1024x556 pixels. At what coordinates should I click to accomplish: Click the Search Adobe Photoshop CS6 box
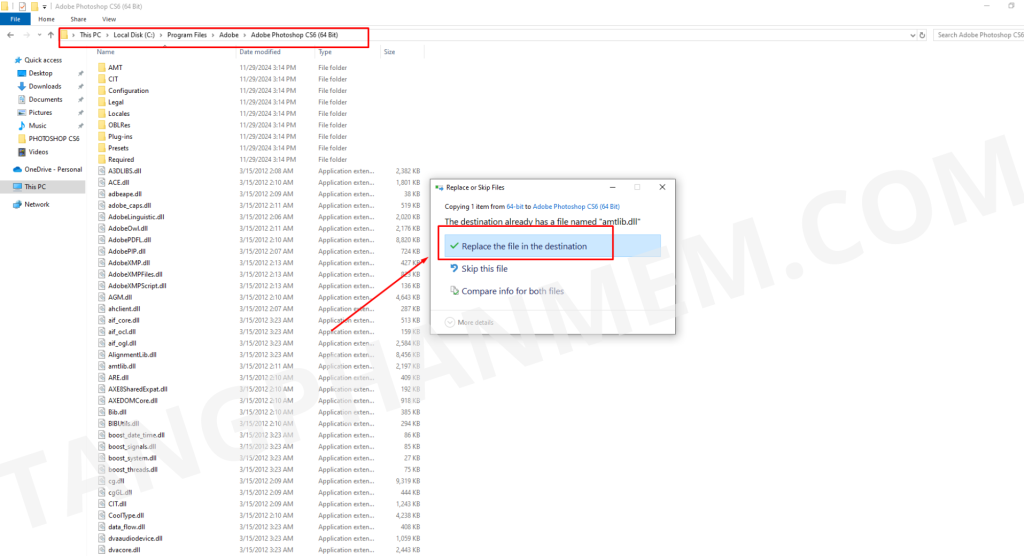[976, 35]
